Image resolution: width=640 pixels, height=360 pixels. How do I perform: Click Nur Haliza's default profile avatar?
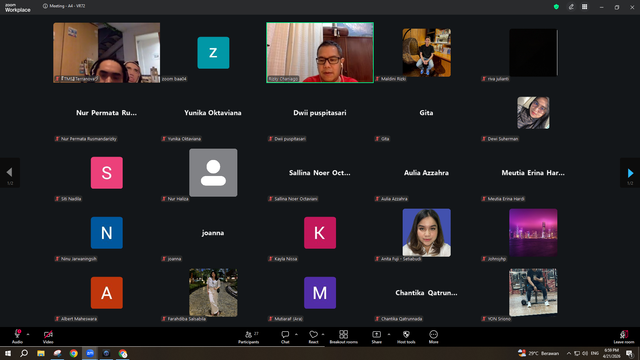click(213, 173)
